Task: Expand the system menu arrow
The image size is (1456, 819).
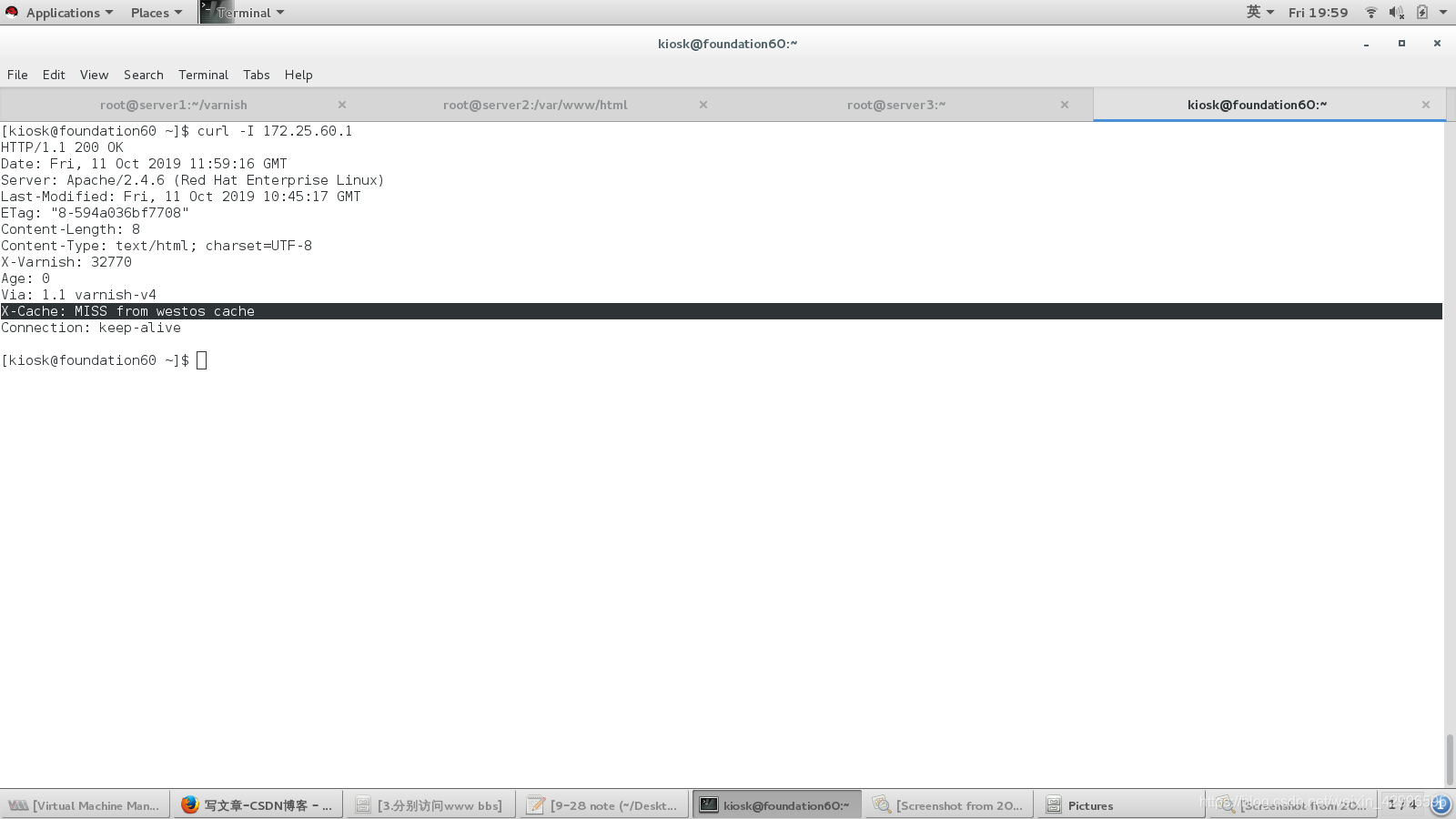Action: 1443,13
